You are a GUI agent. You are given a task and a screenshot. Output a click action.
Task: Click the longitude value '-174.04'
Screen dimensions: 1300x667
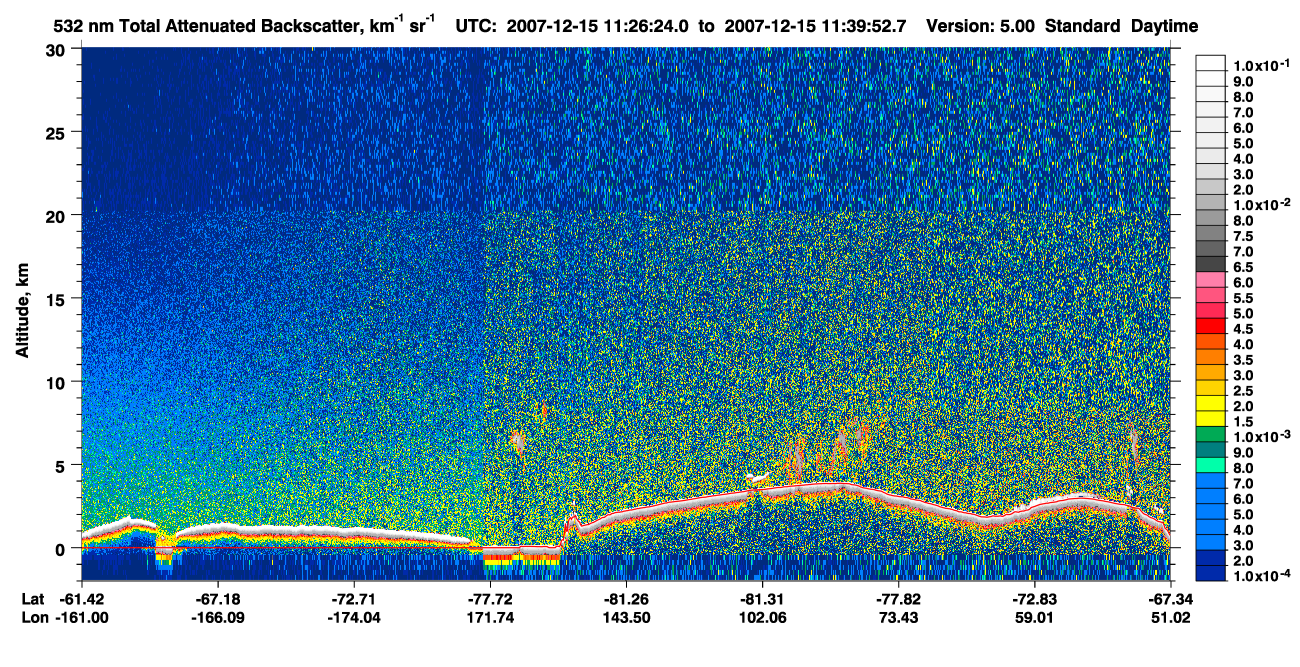353,618
